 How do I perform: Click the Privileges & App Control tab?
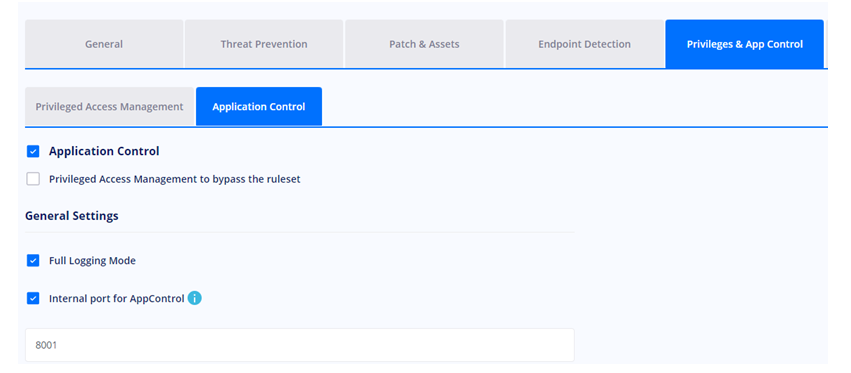click(x=745, y=44)
